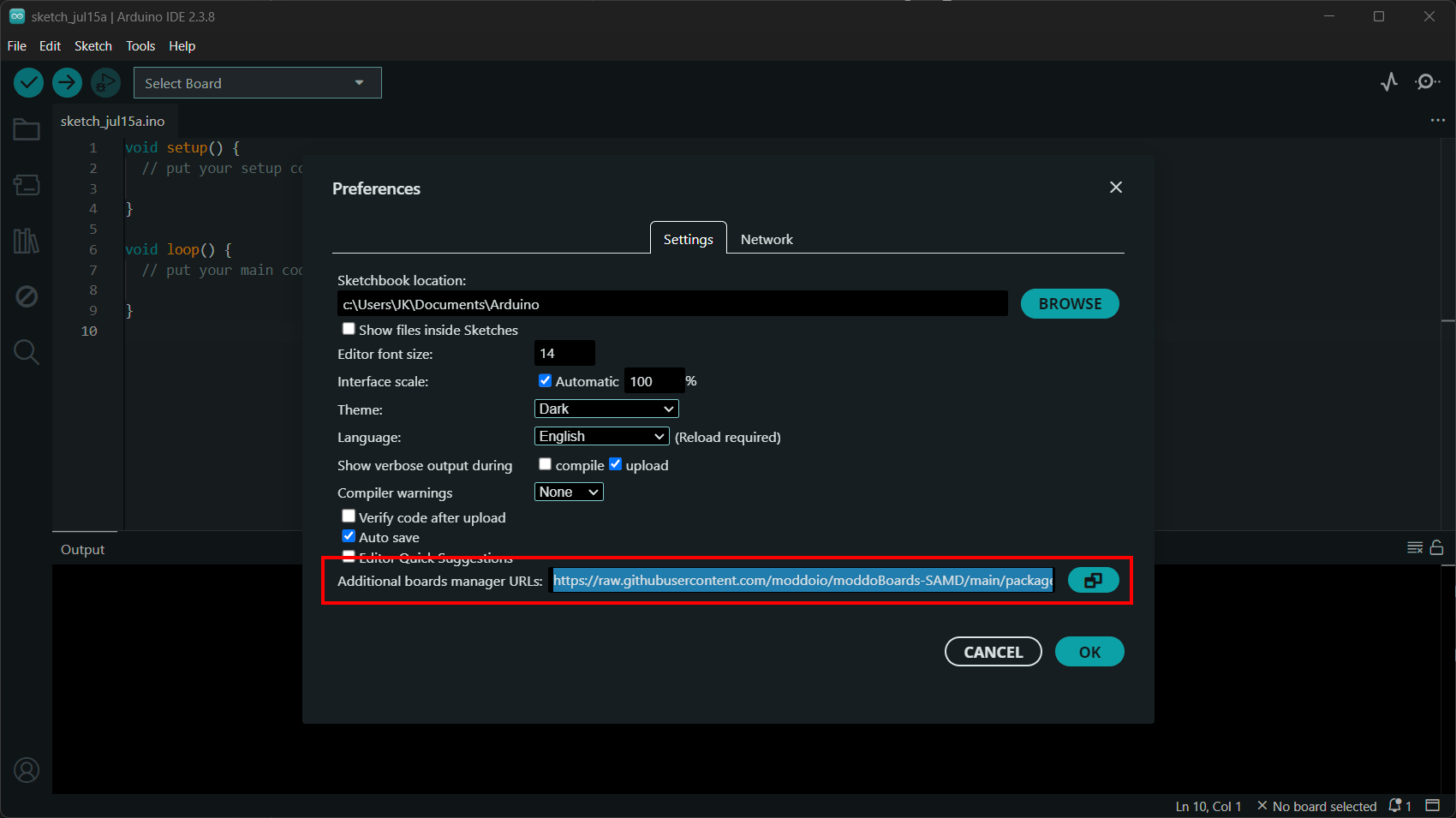Click the Verify checkmark button

pyautogui.click(x=28, y=82)
